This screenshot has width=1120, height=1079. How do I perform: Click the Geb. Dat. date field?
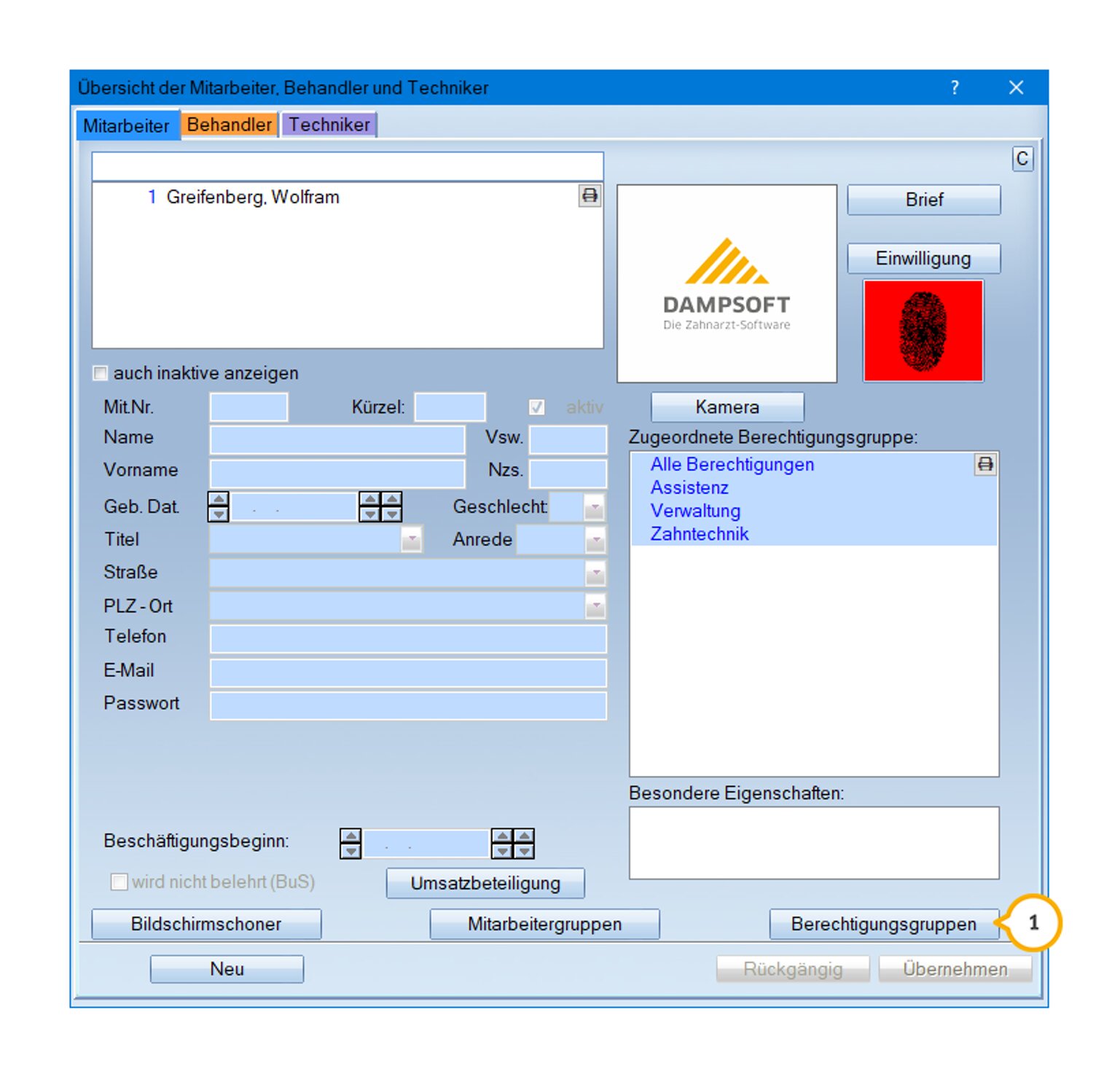(x=294, y=506)
